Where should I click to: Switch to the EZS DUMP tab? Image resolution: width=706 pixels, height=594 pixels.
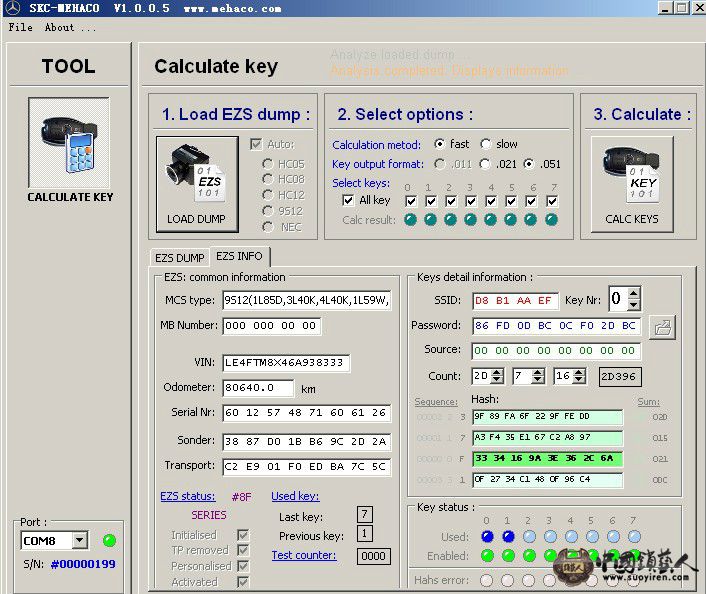point(179,258)
